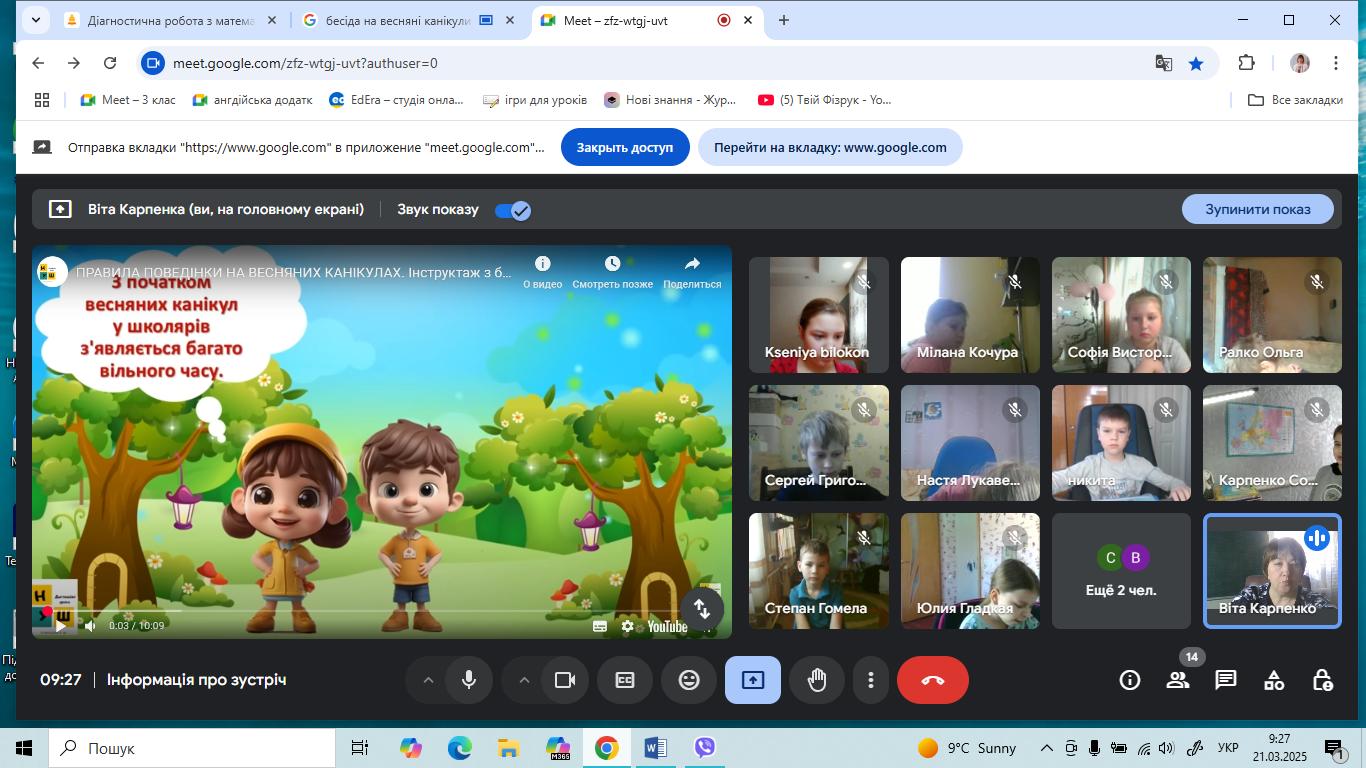Select никита video tile
Image resolution: width=1366 pixels, height=768 pixels.
click(1121, 443)
